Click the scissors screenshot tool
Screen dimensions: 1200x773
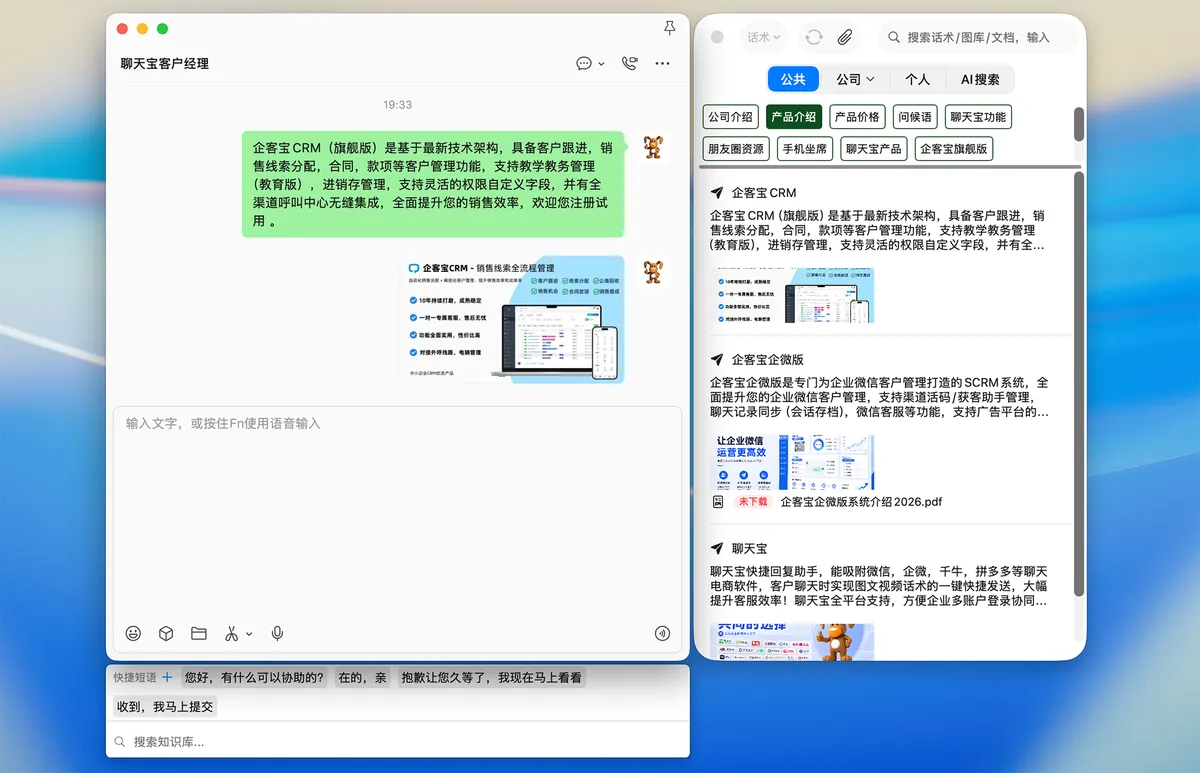coord(231,633)
